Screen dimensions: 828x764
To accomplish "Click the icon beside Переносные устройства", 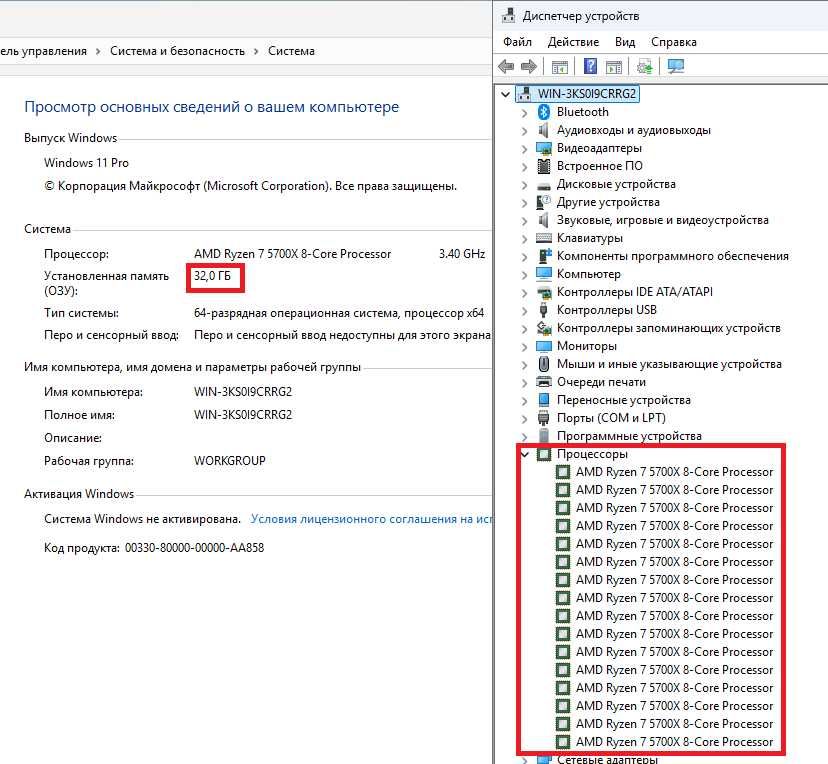I will click(543, 400).
